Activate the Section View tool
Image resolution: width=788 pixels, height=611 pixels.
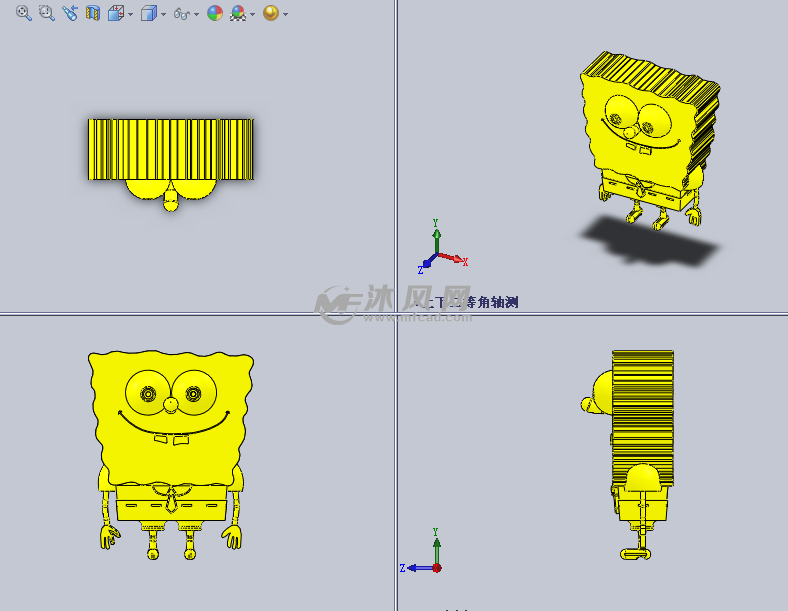[x=92, y=13]
